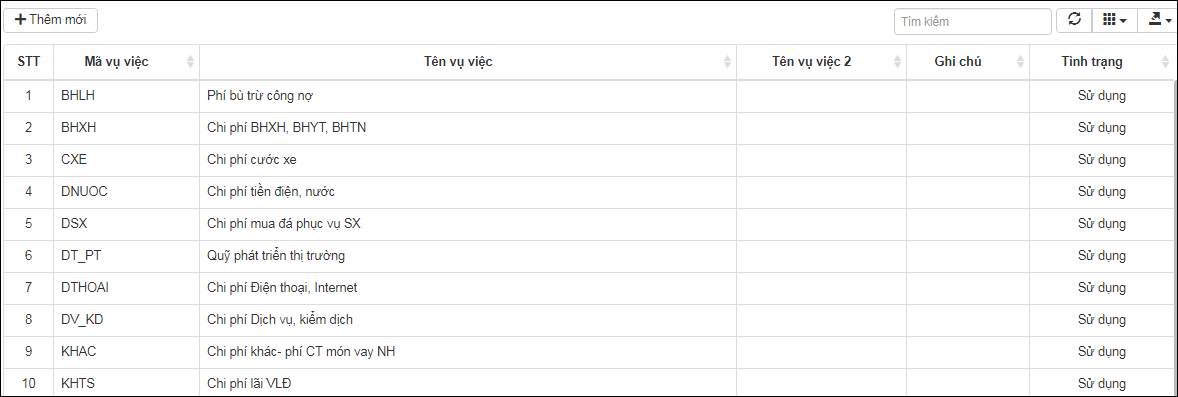The width and height of the screenshot is (1178, 397).
Task: Click Sử dụng status in KHAC row
Action: (x=1101, y=352)
